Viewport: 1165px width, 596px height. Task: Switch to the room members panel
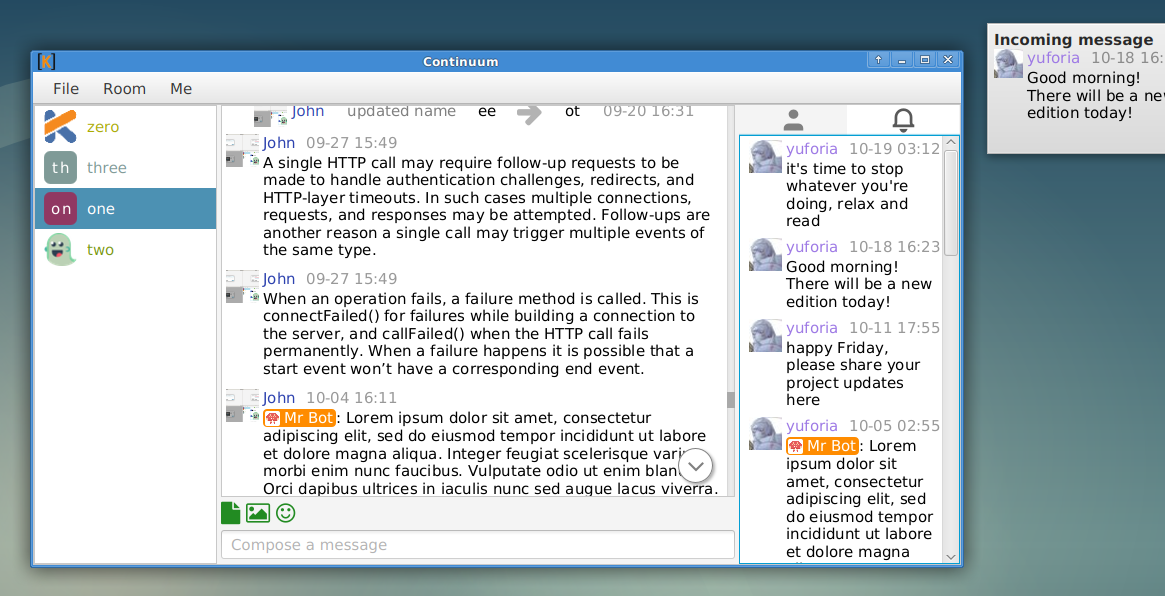pos(793,119)
